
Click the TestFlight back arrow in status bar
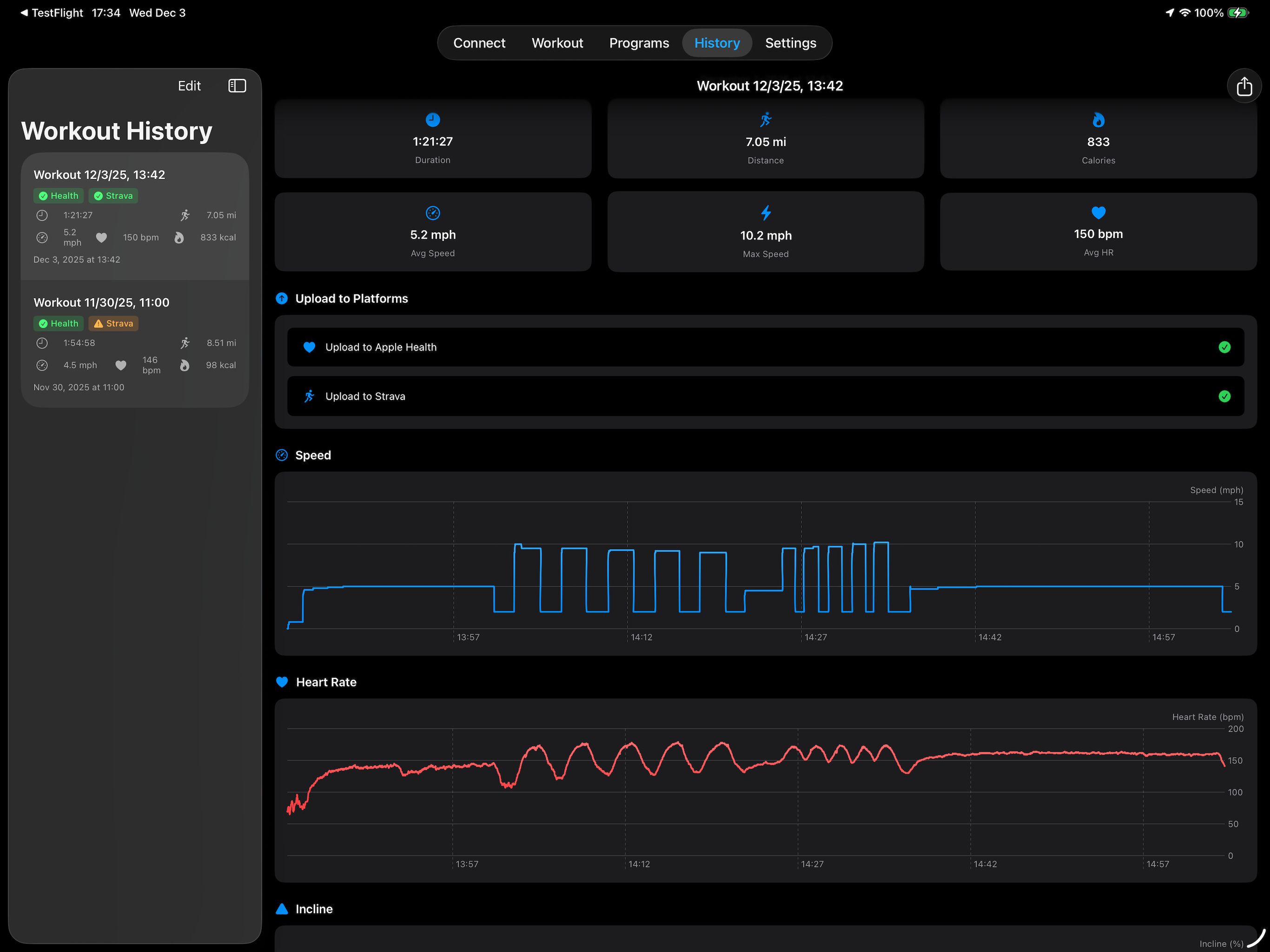[x=24, y=13]
